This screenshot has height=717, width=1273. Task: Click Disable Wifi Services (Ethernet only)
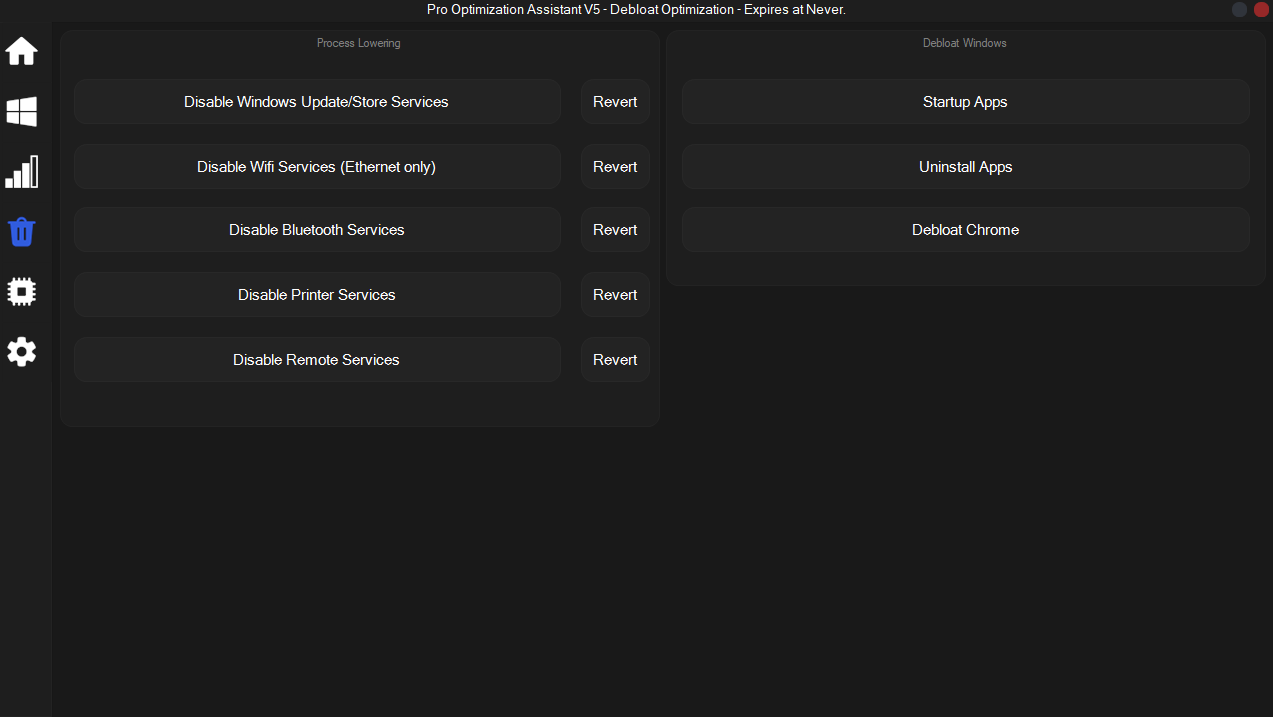point(317,167)
